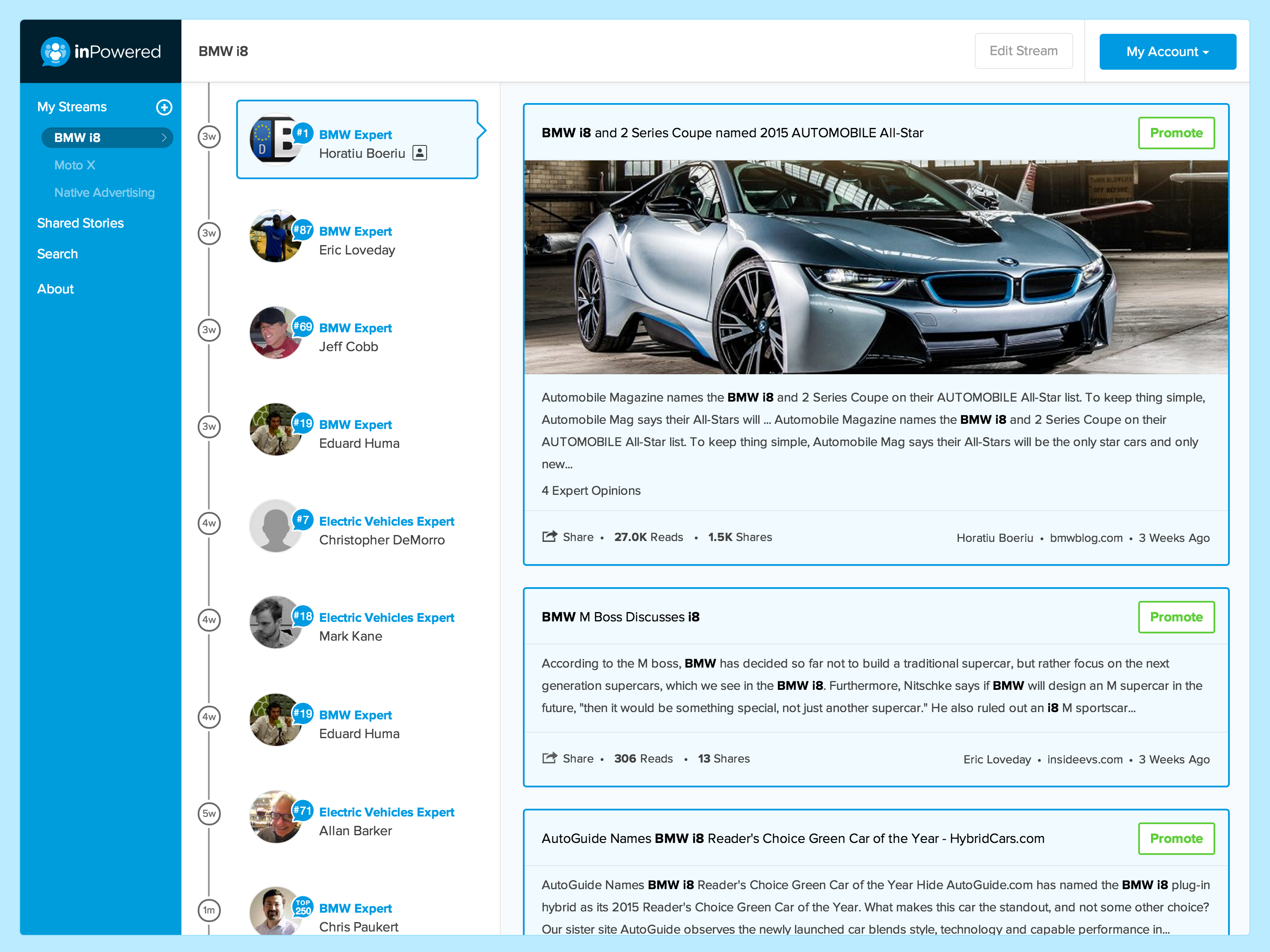The height and width of the screenshot is (952, 1270).
Task: Select the Native Advertising stream
Action: click(104, 192)
